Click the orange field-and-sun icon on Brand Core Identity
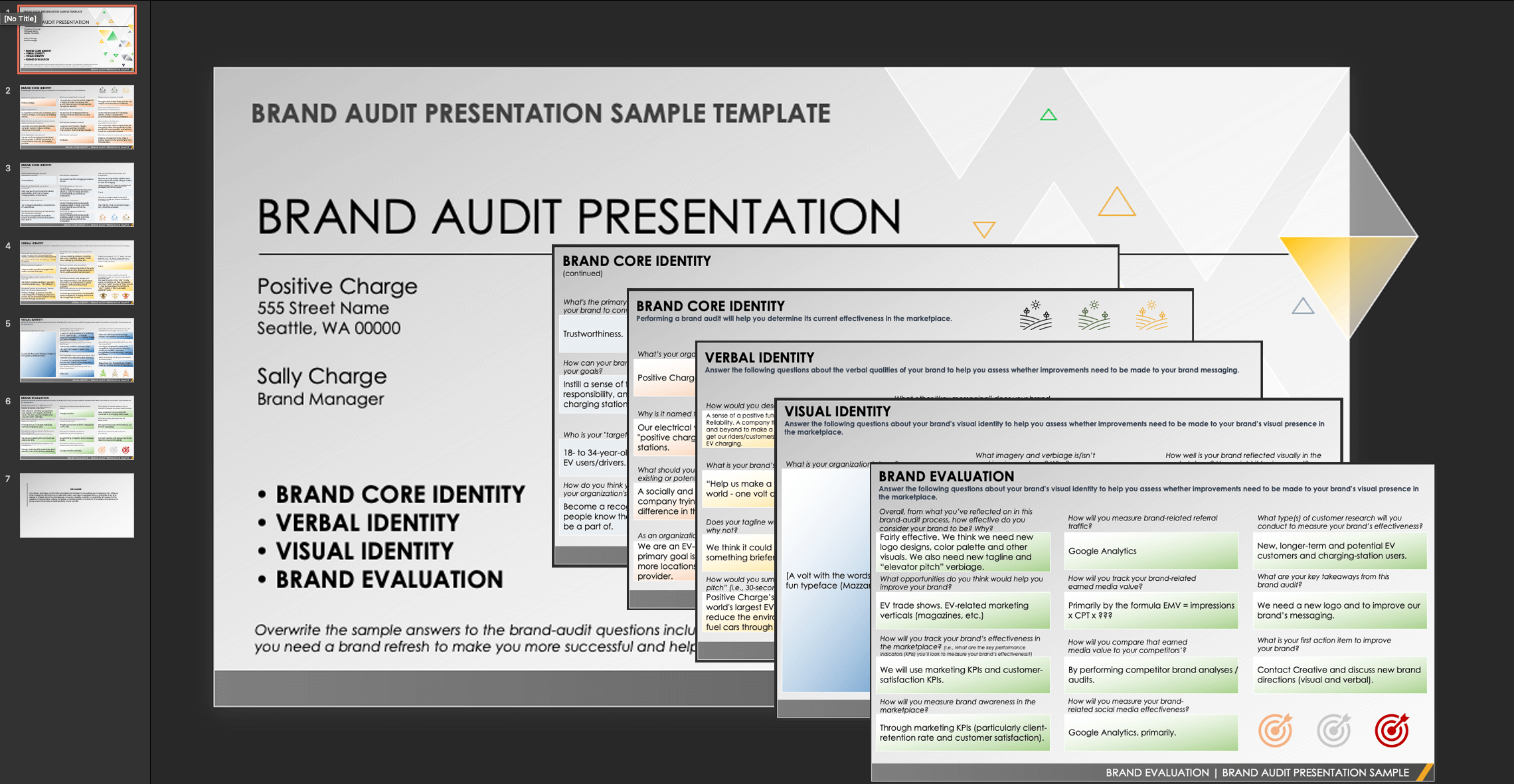 click(x=1151, y=315)
